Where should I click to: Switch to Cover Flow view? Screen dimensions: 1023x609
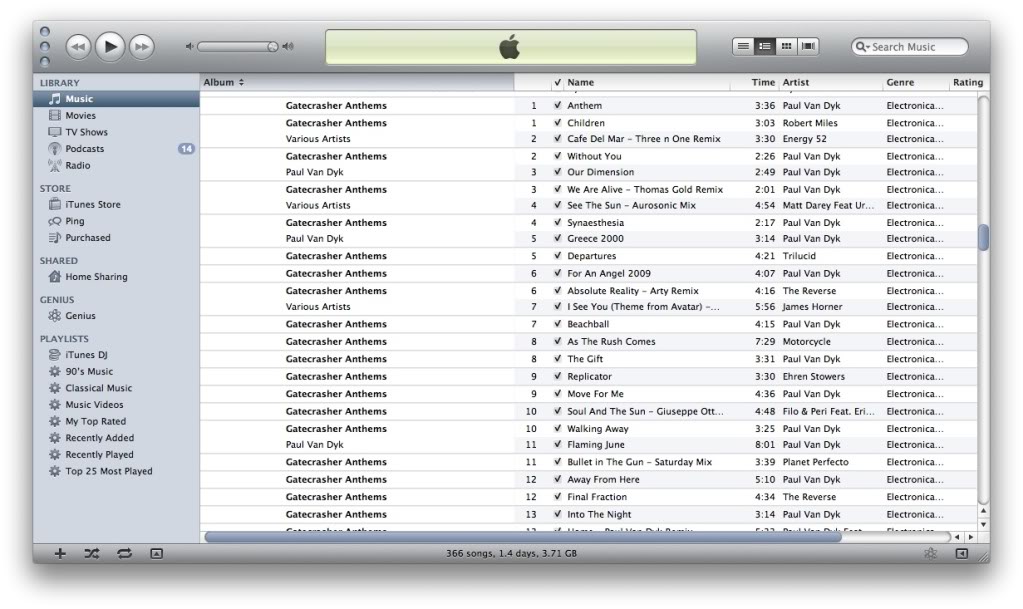tap(808, 46)
